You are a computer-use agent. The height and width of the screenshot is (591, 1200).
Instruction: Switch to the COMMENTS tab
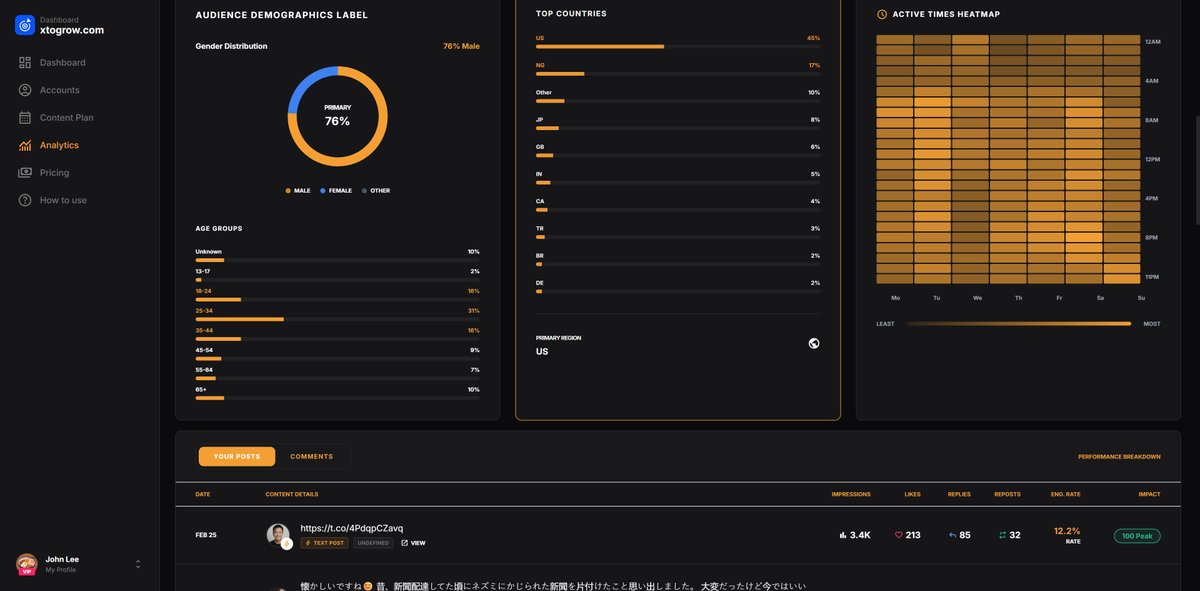coord(312,455)
